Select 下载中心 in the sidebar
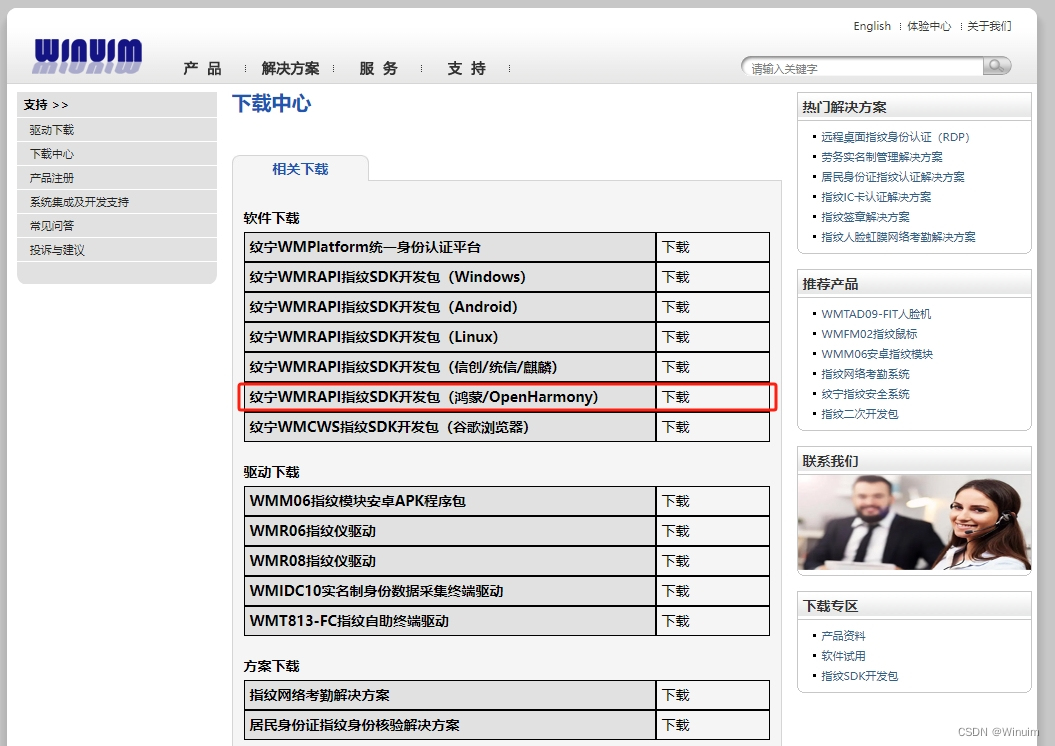This screenshot has width=1055, height=746. (x=116, y=154)
